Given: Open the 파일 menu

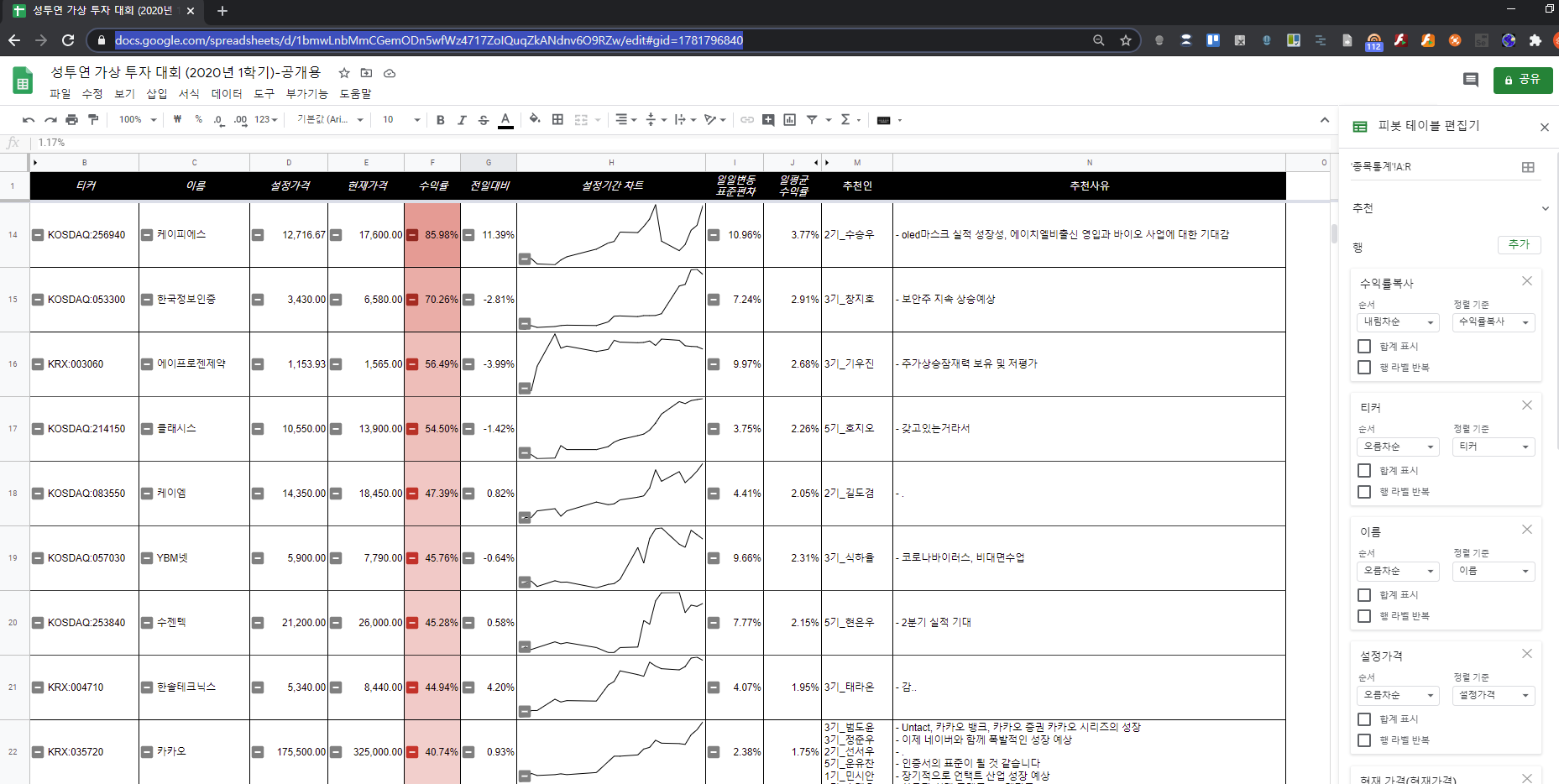Looking at the screenshot, I should coord(60,94).
